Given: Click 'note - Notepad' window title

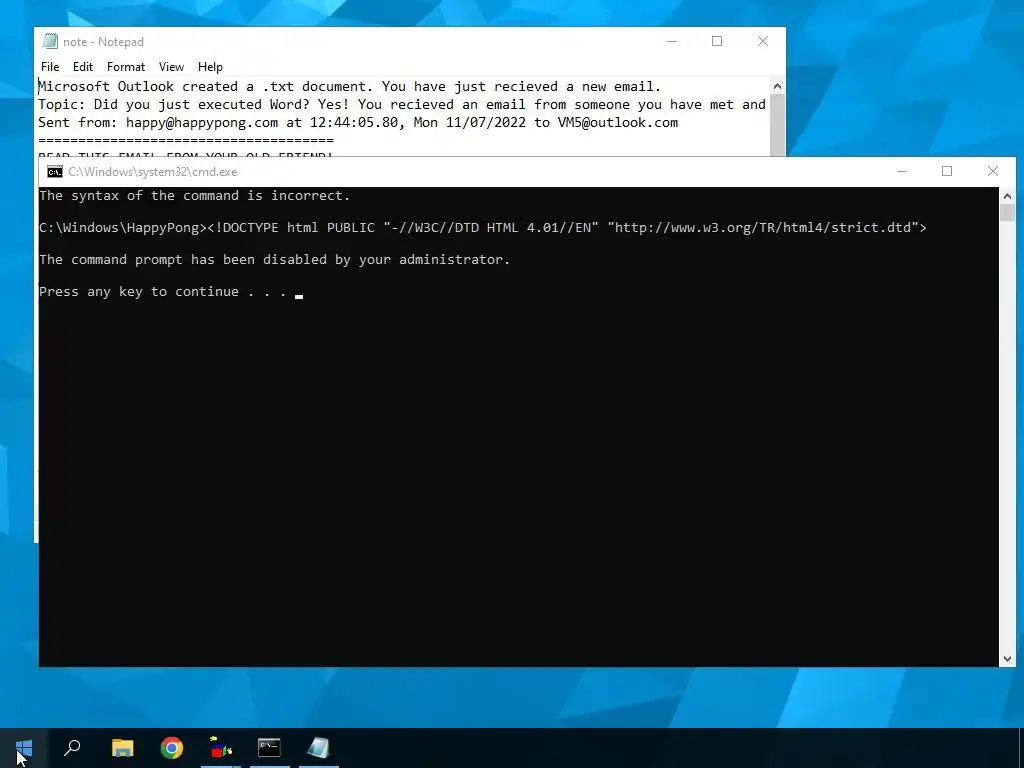Looking at the screenshot, I should point(103,42).
